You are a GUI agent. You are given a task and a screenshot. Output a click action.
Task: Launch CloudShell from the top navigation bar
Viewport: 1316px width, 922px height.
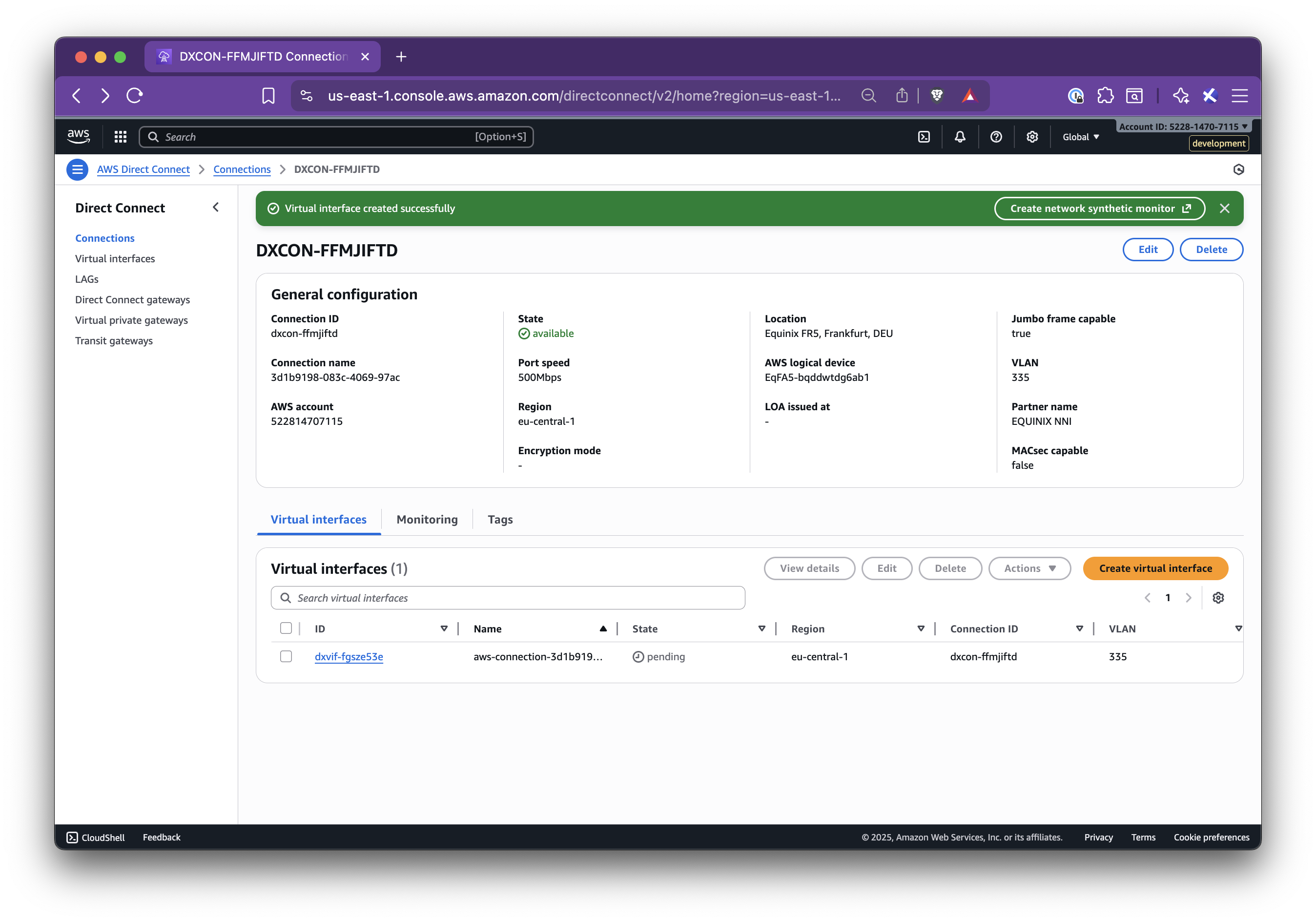pos(924,136)
